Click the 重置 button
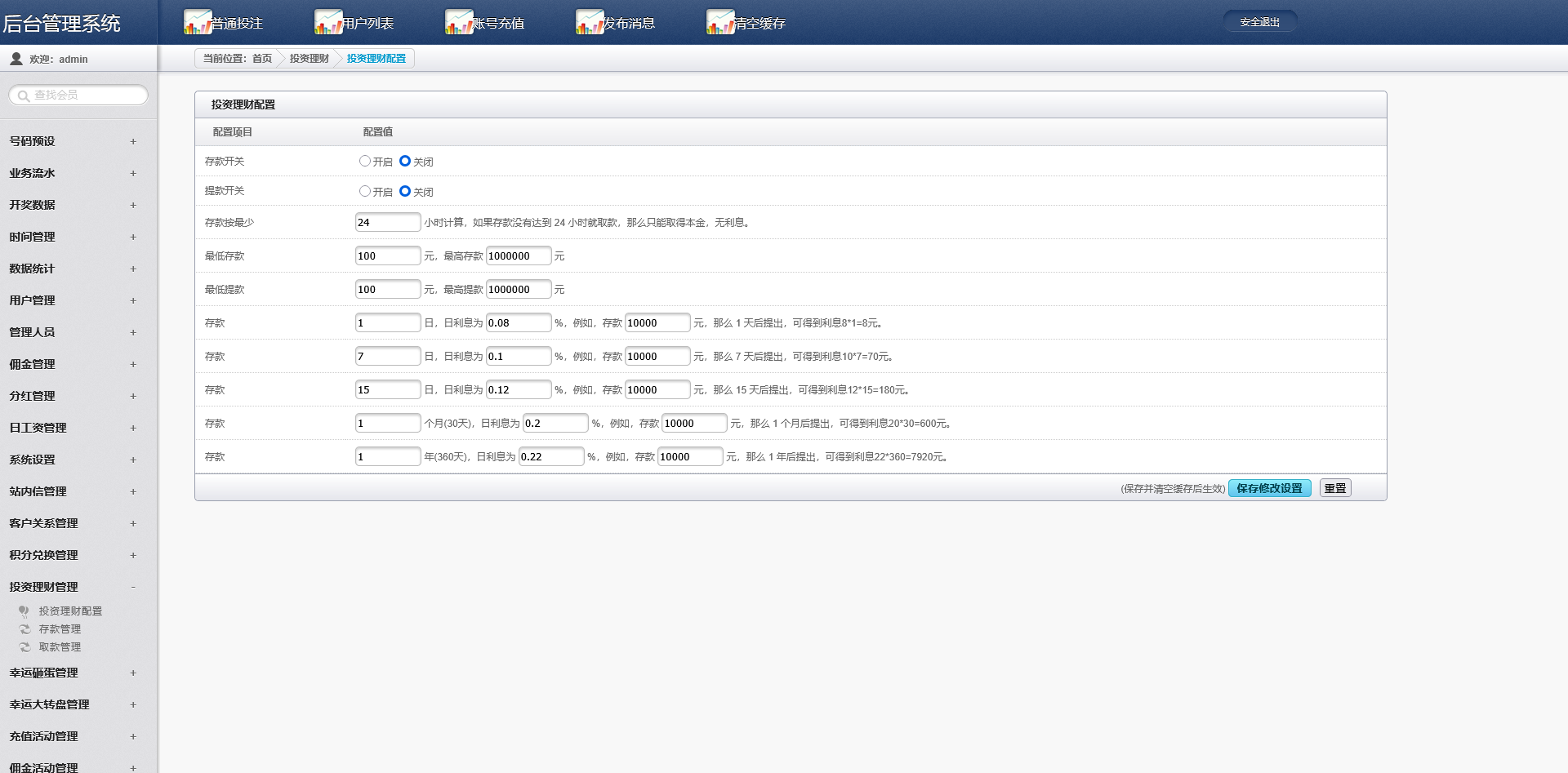This screenshot has width=1568, height=773. [1335, 488]
